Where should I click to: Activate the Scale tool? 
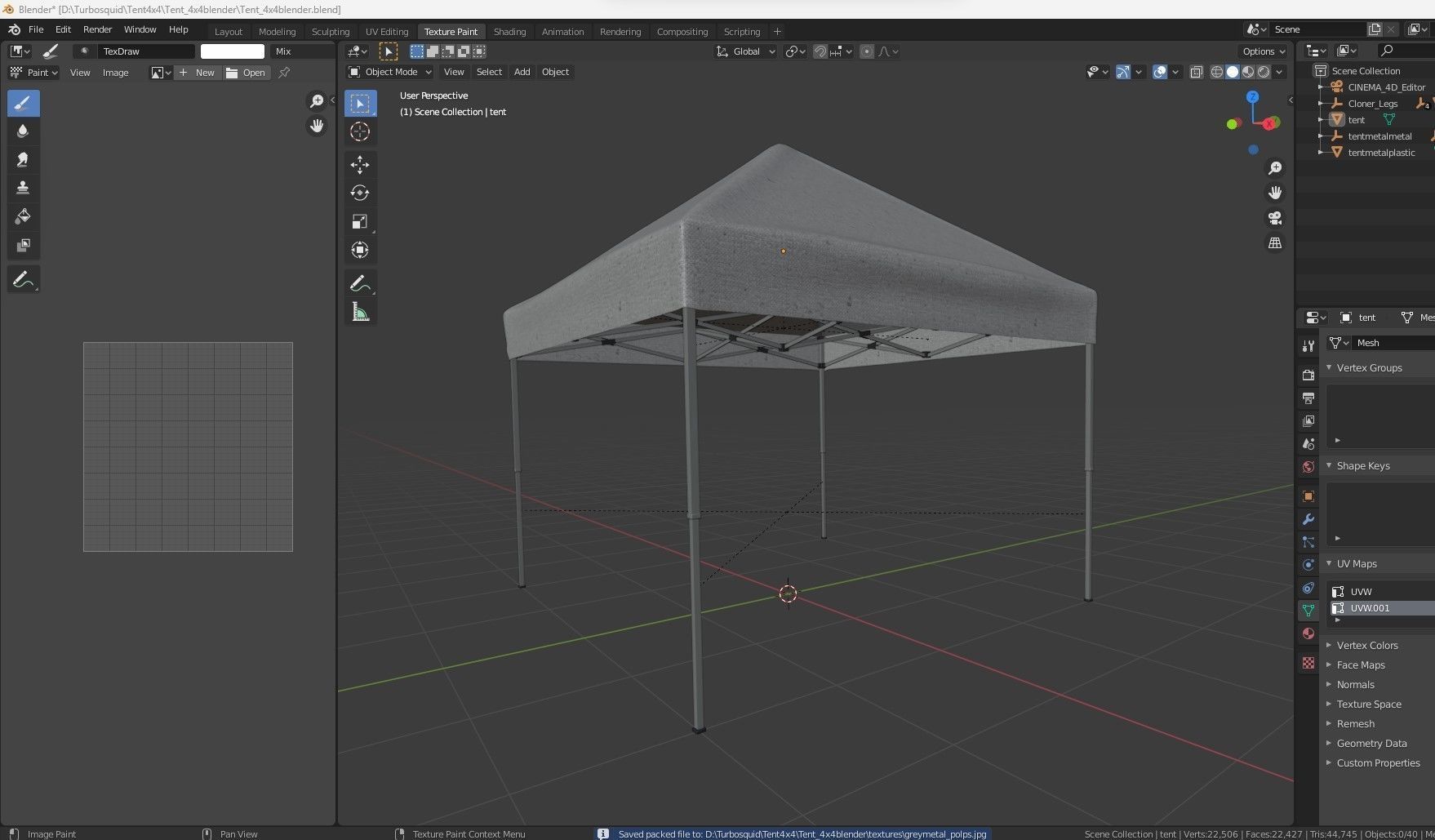(360, 222)
